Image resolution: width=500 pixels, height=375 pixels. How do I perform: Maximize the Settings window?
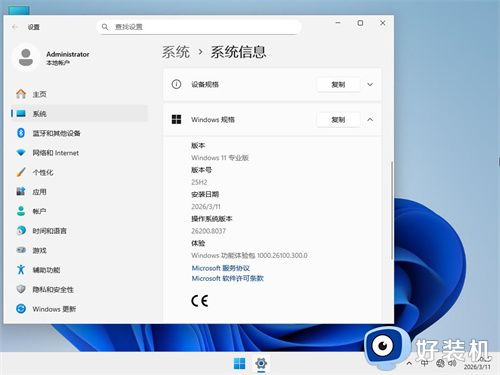click(360, 23)
